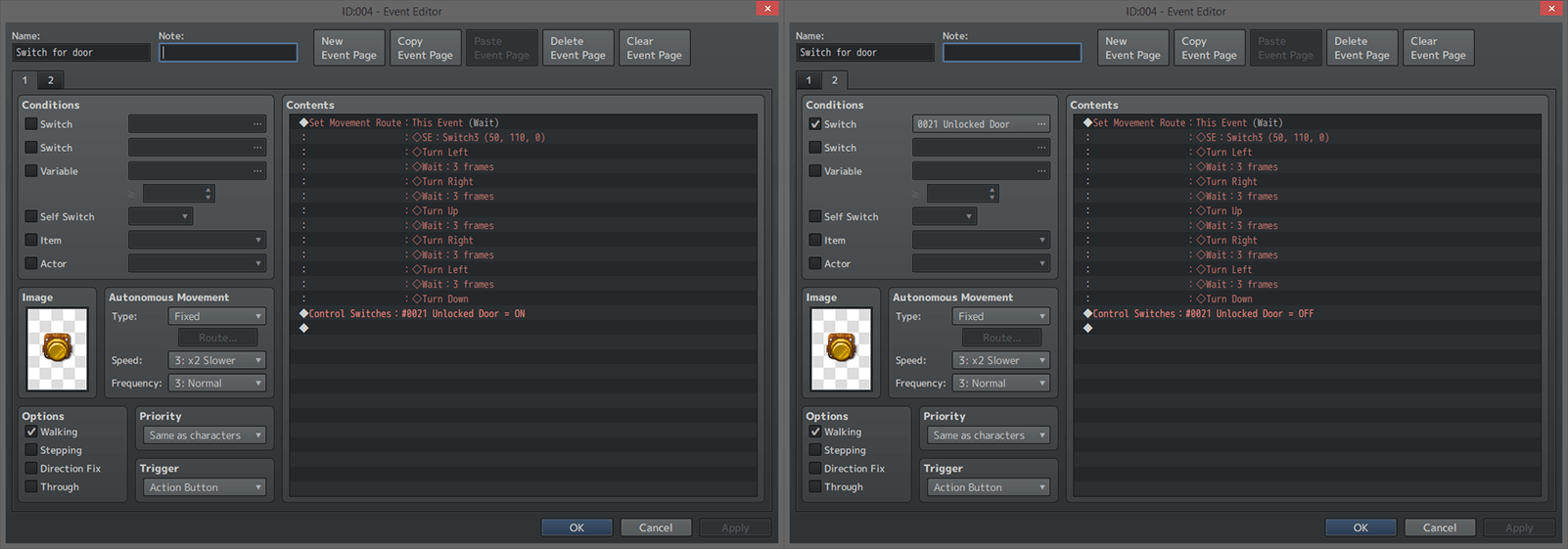
Task: Enable second Switch condition in left editor
Action: 31,148
